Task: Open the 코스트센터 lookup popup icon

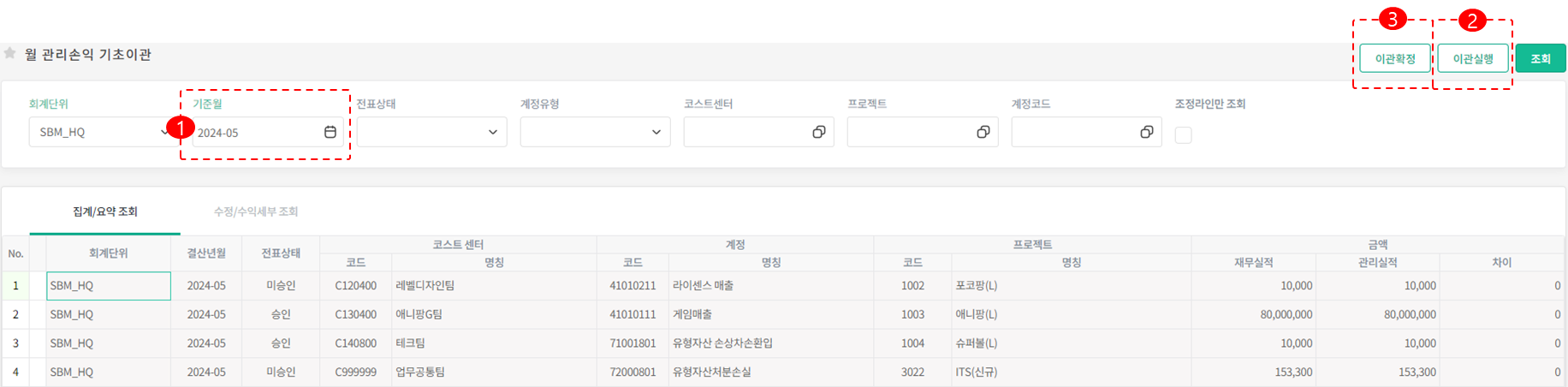Action: click(x=819, y=132)
